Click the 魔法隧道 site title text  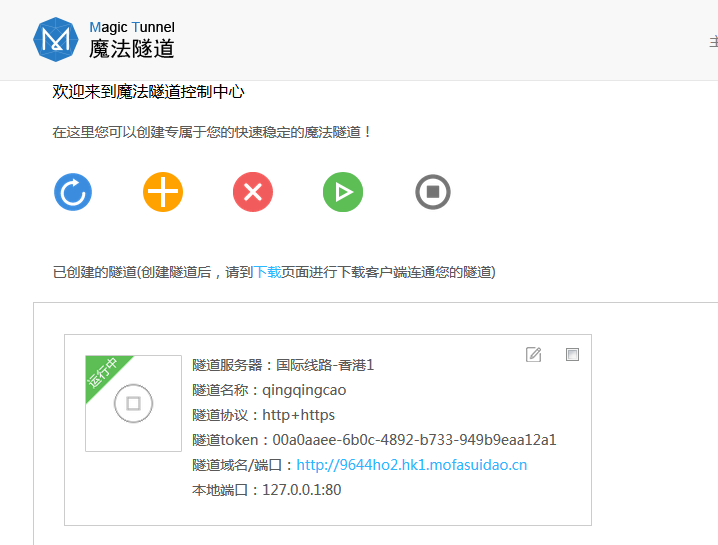pyautogui.click(x=132, y=49)
